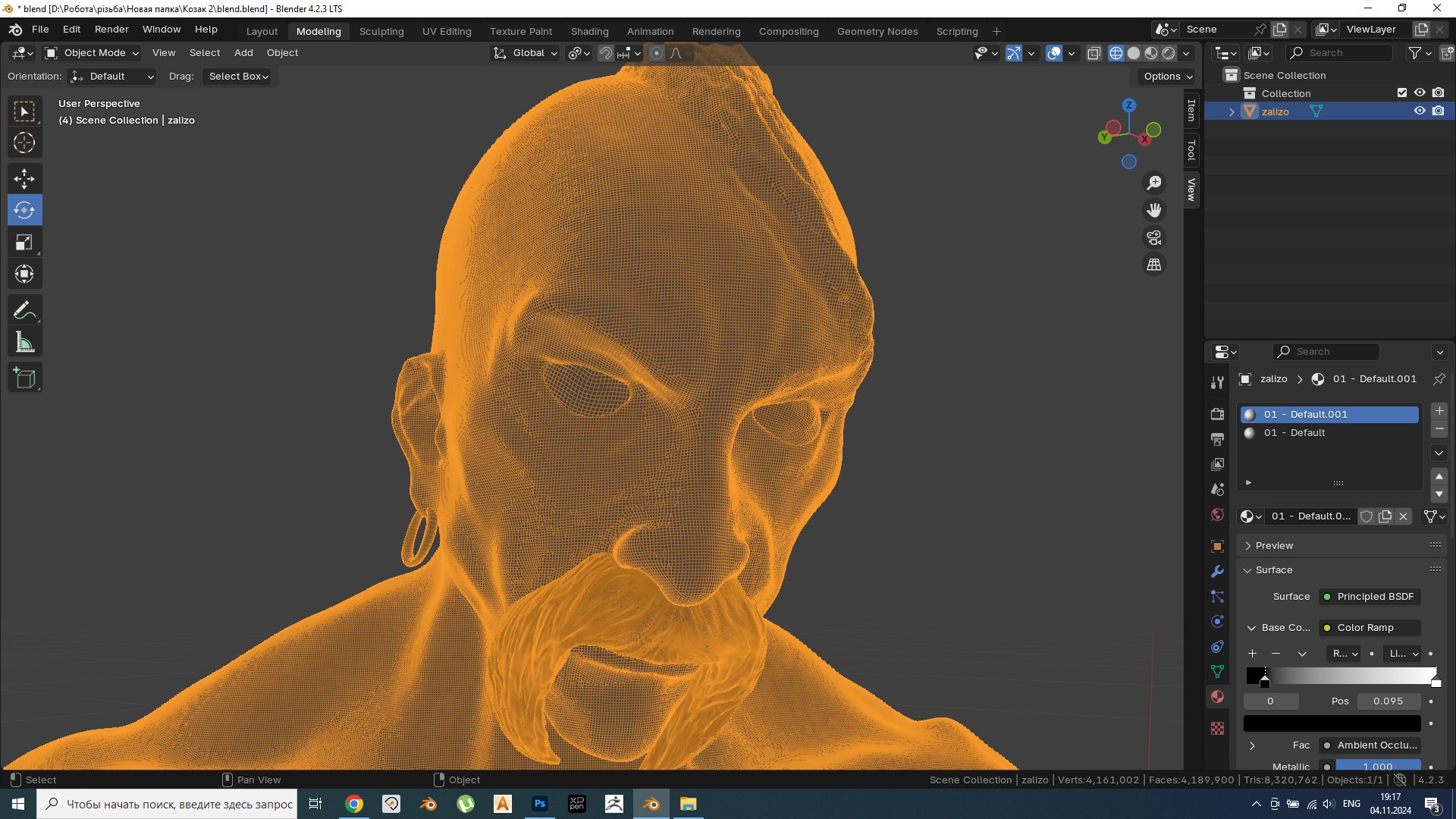
Task: Expand the zalizo tree item arrow
Action: [1232, 111]
